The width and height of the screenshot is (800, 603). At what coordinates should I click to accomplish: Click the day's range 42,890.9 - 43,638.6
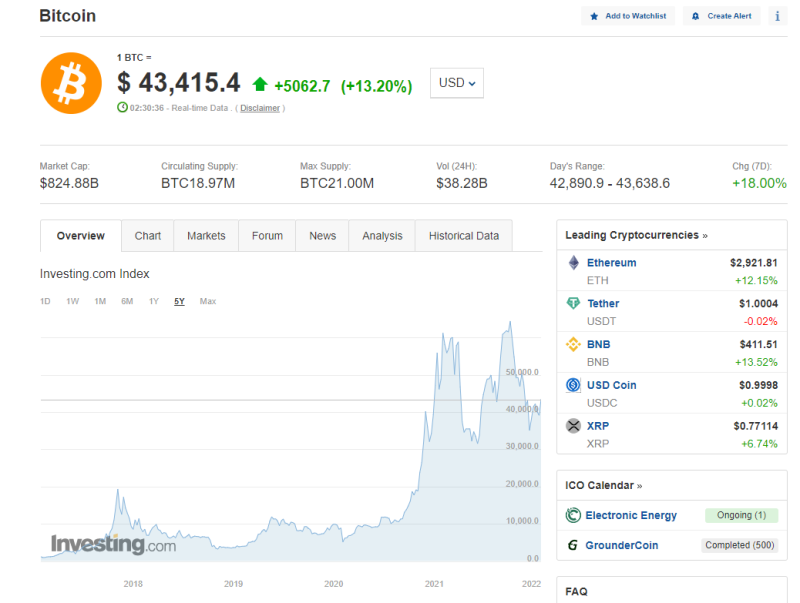point(610,183)
